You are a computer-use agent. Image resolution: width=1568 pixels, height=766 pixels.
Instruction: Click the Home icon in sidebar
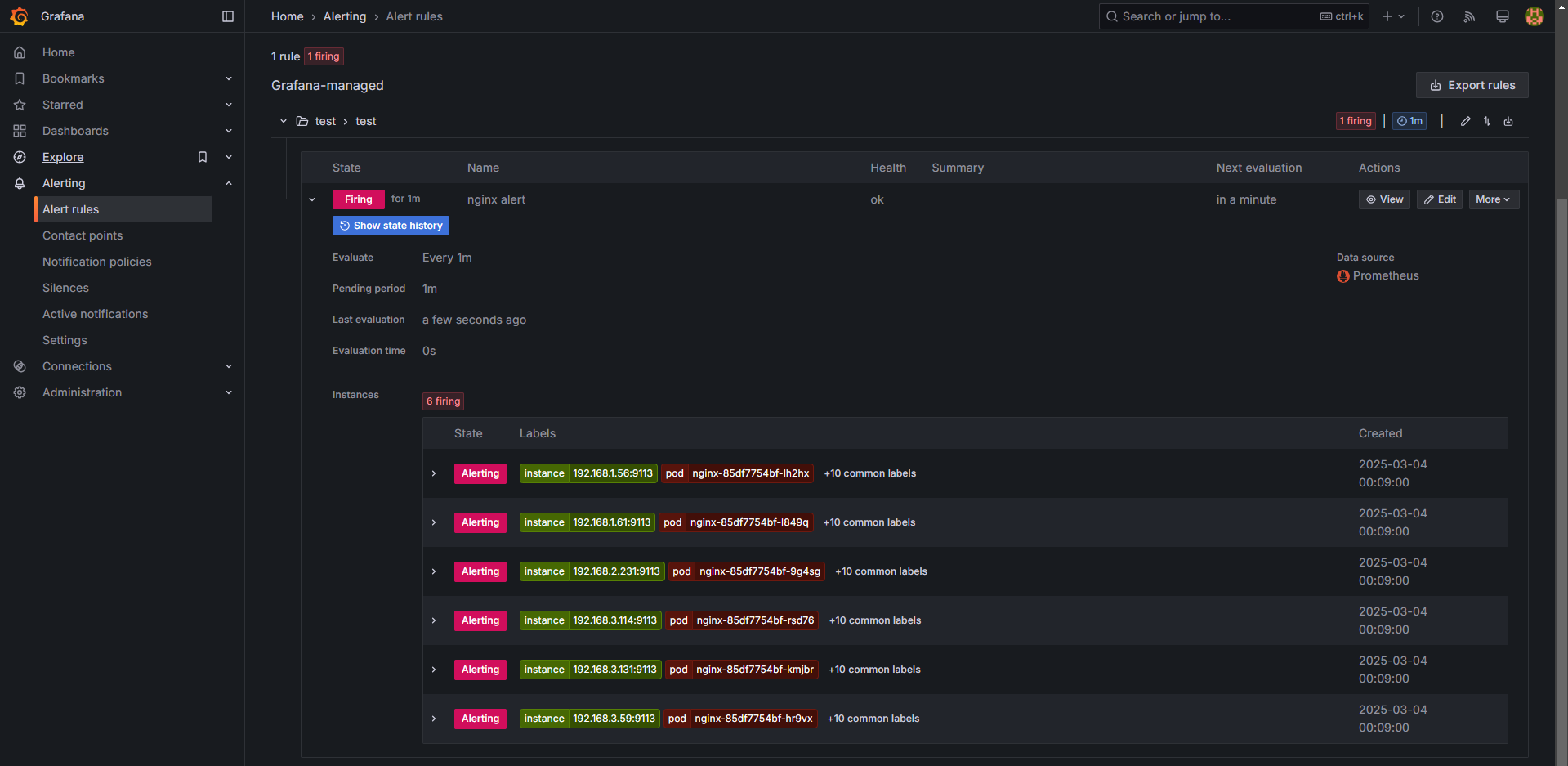click(x=20, y=52)
